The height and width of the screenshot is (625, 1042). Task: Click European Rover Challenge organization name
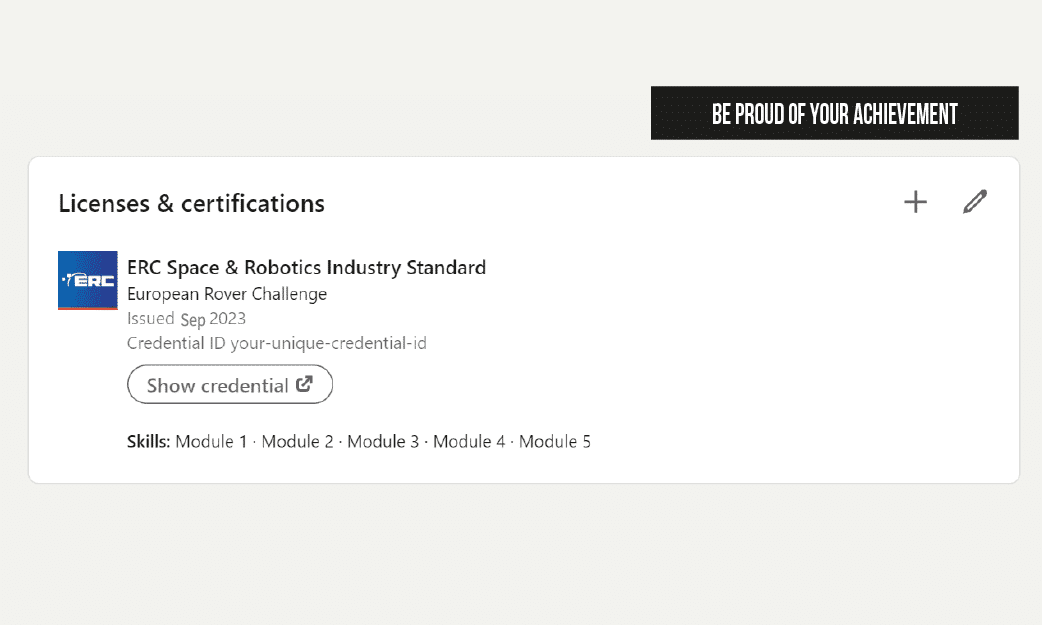[227, 294]
